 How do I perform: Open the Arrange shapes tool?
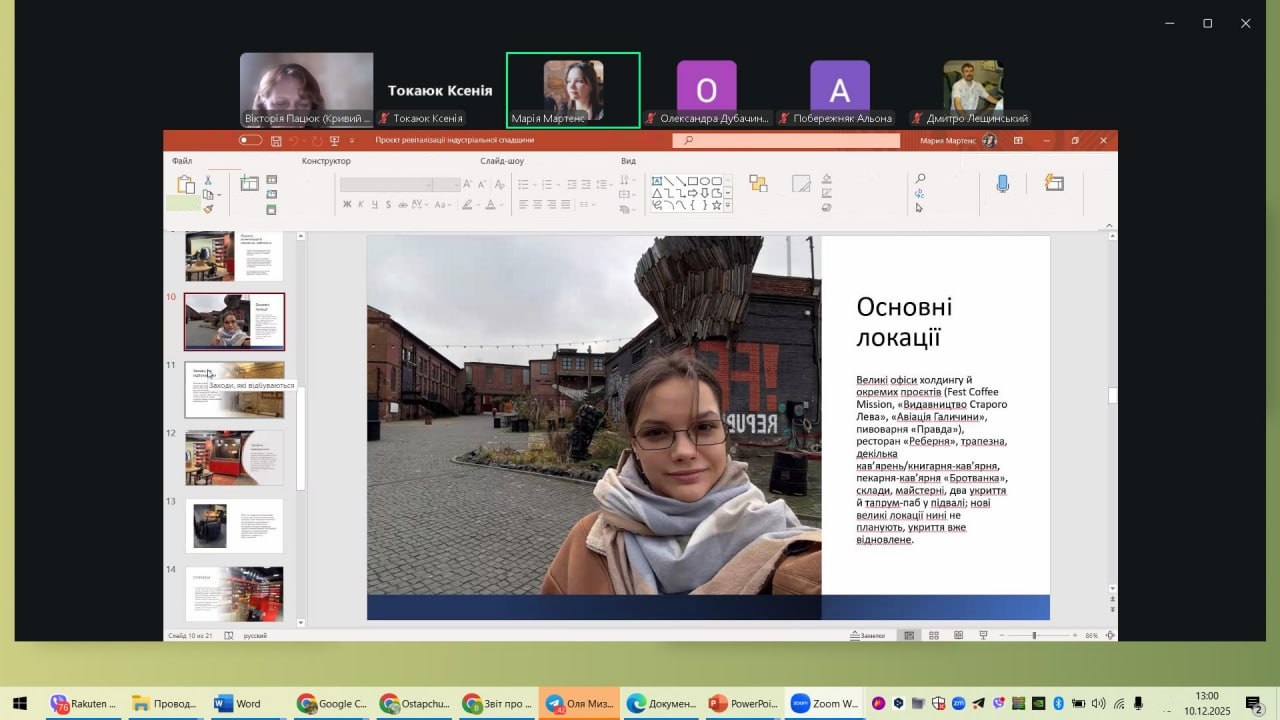point(758,184)
